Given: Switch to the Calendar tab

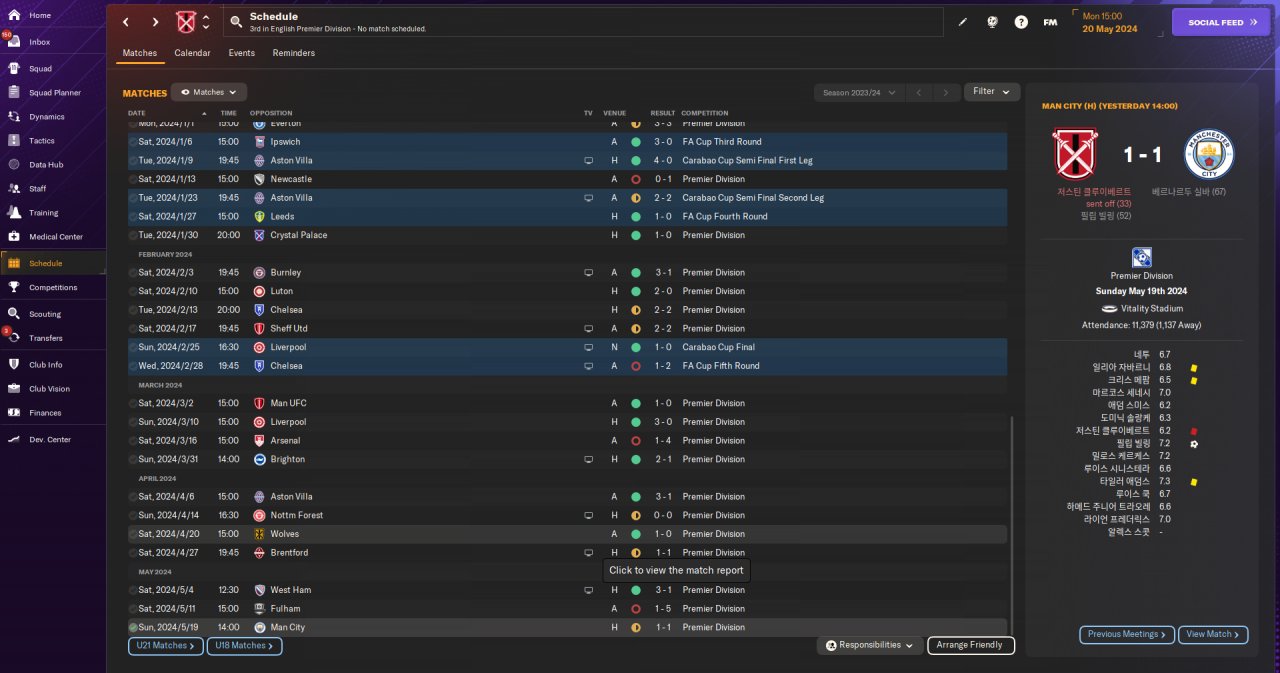Looking at the screenshot, I should coord(192,53).
